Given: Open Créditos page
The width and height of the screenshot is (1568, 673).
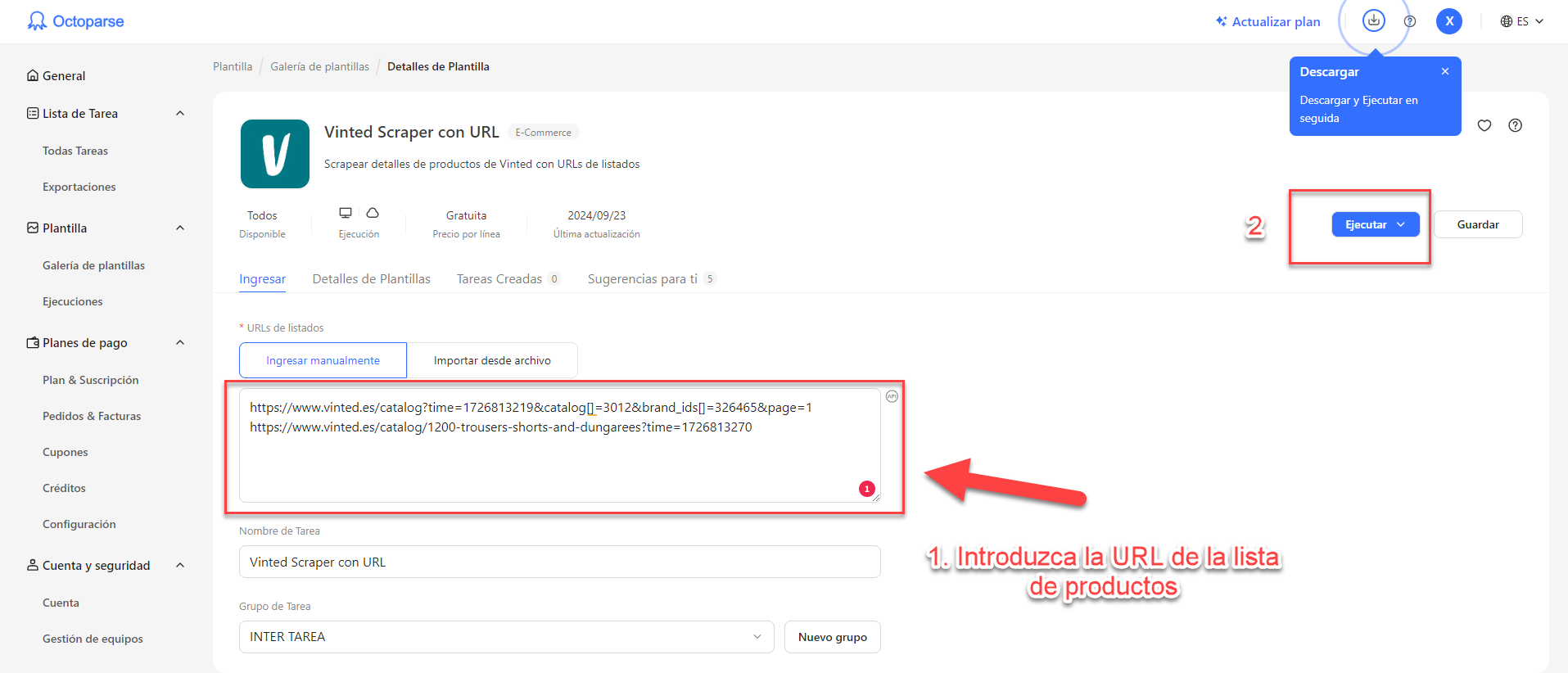Looking at the screenshot, I should (64, 488).
